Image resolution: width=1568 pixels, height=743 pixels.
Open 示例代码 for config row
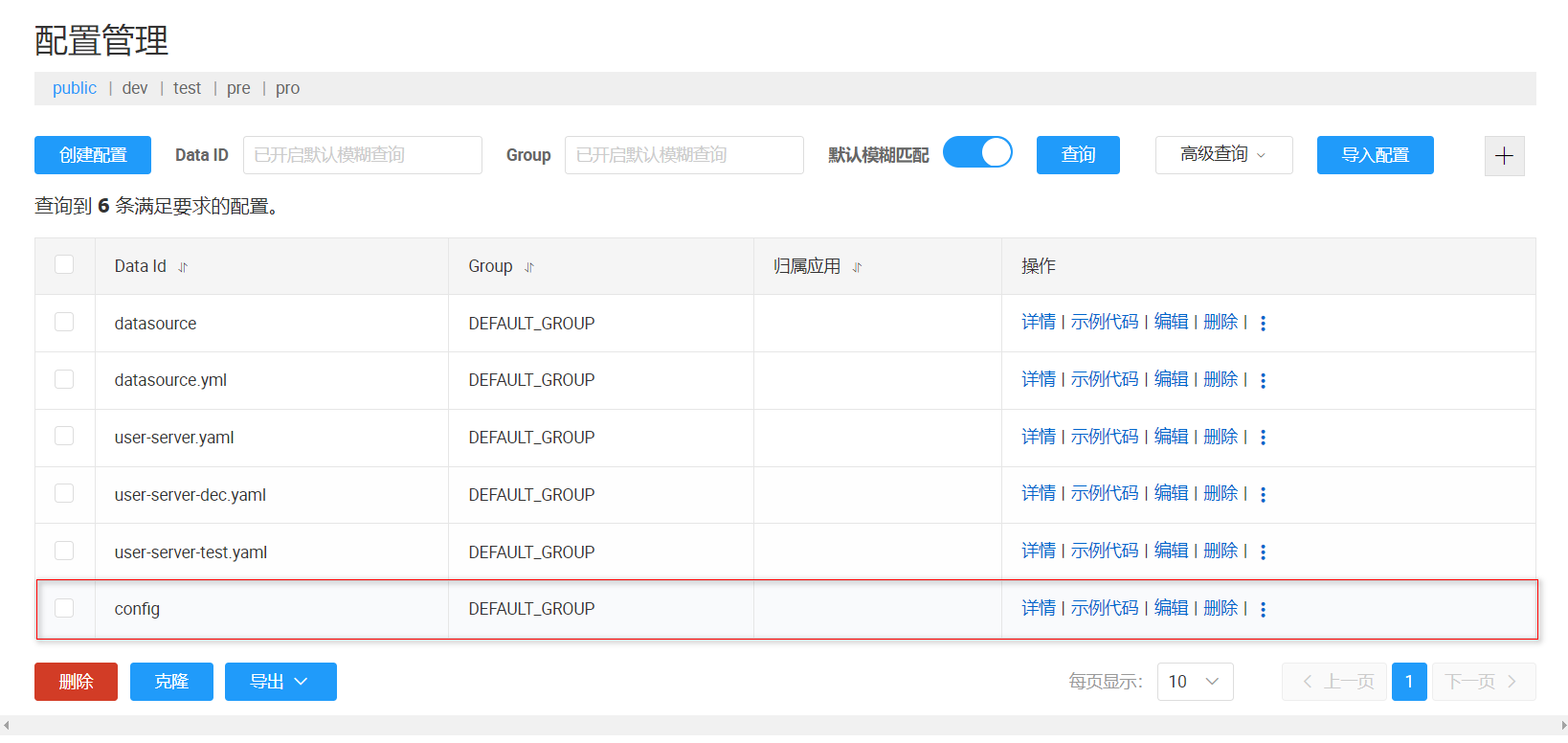click(x=1105, y=608)
